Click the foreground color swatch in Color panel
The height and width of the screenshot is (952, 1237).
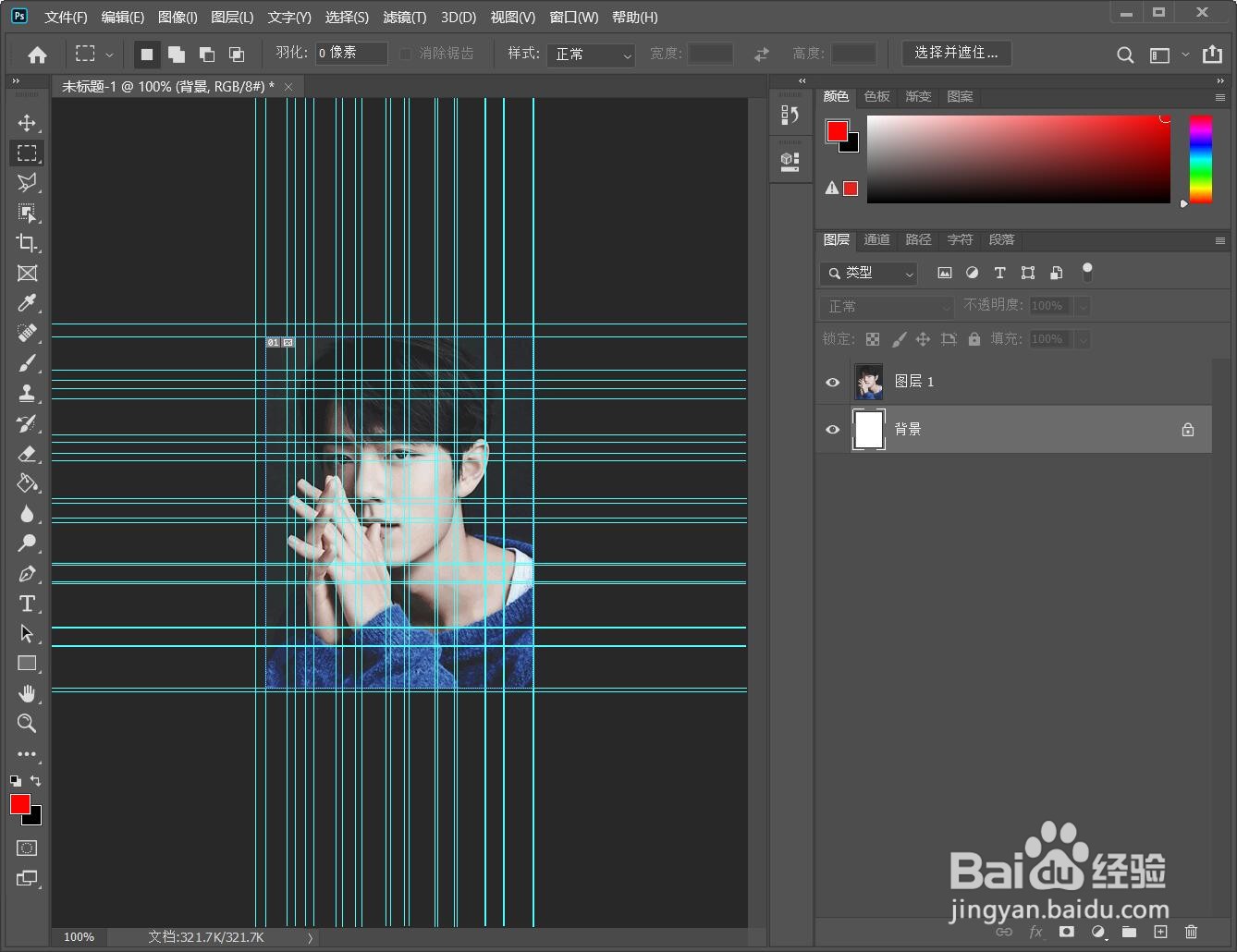(837, 131)
